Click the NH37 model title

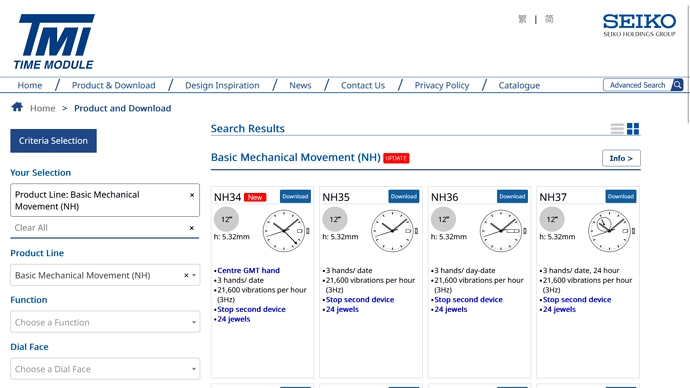[x=553, y=197]
